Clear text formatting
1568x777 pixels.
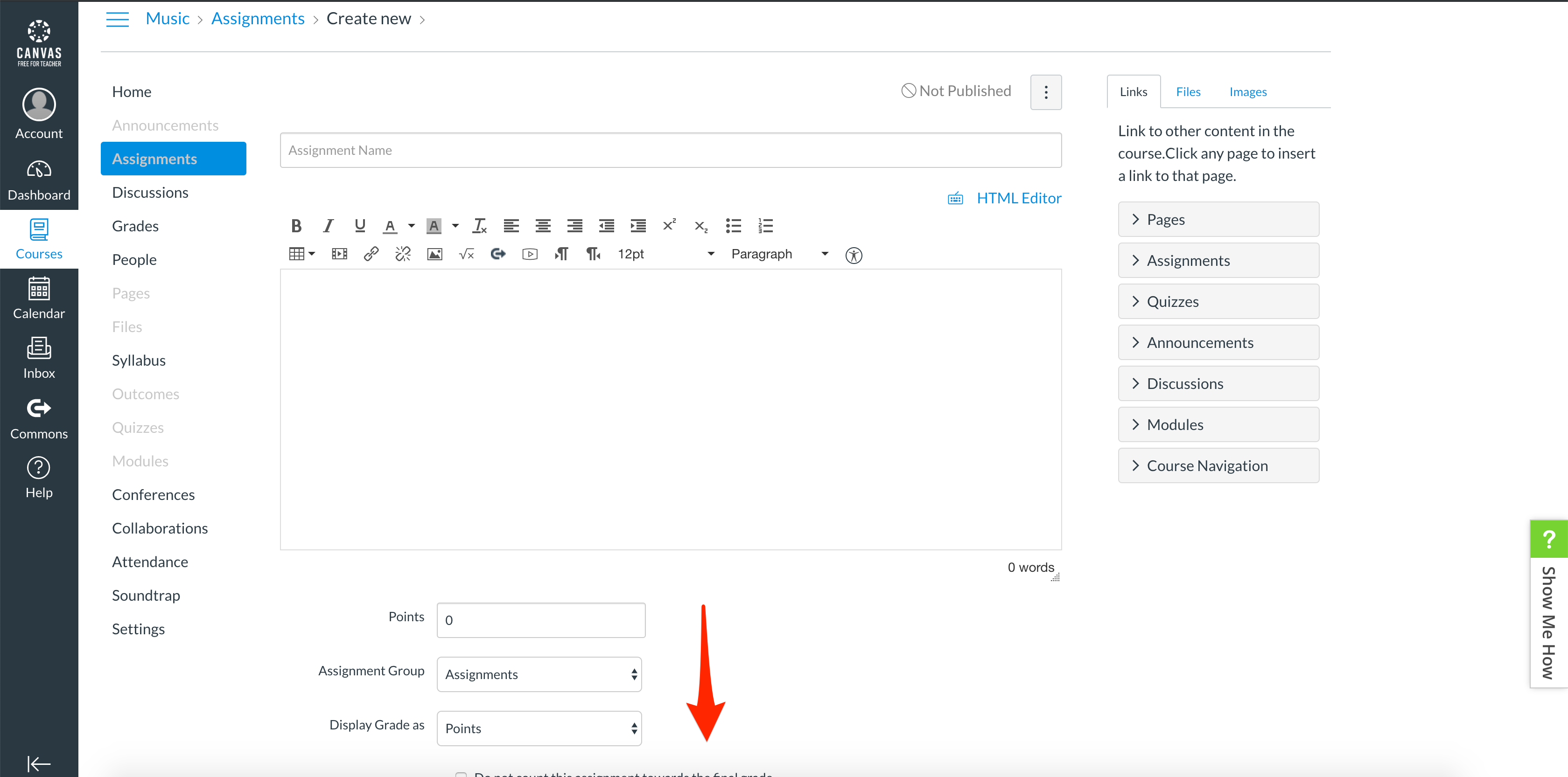[x=480, y=226]
